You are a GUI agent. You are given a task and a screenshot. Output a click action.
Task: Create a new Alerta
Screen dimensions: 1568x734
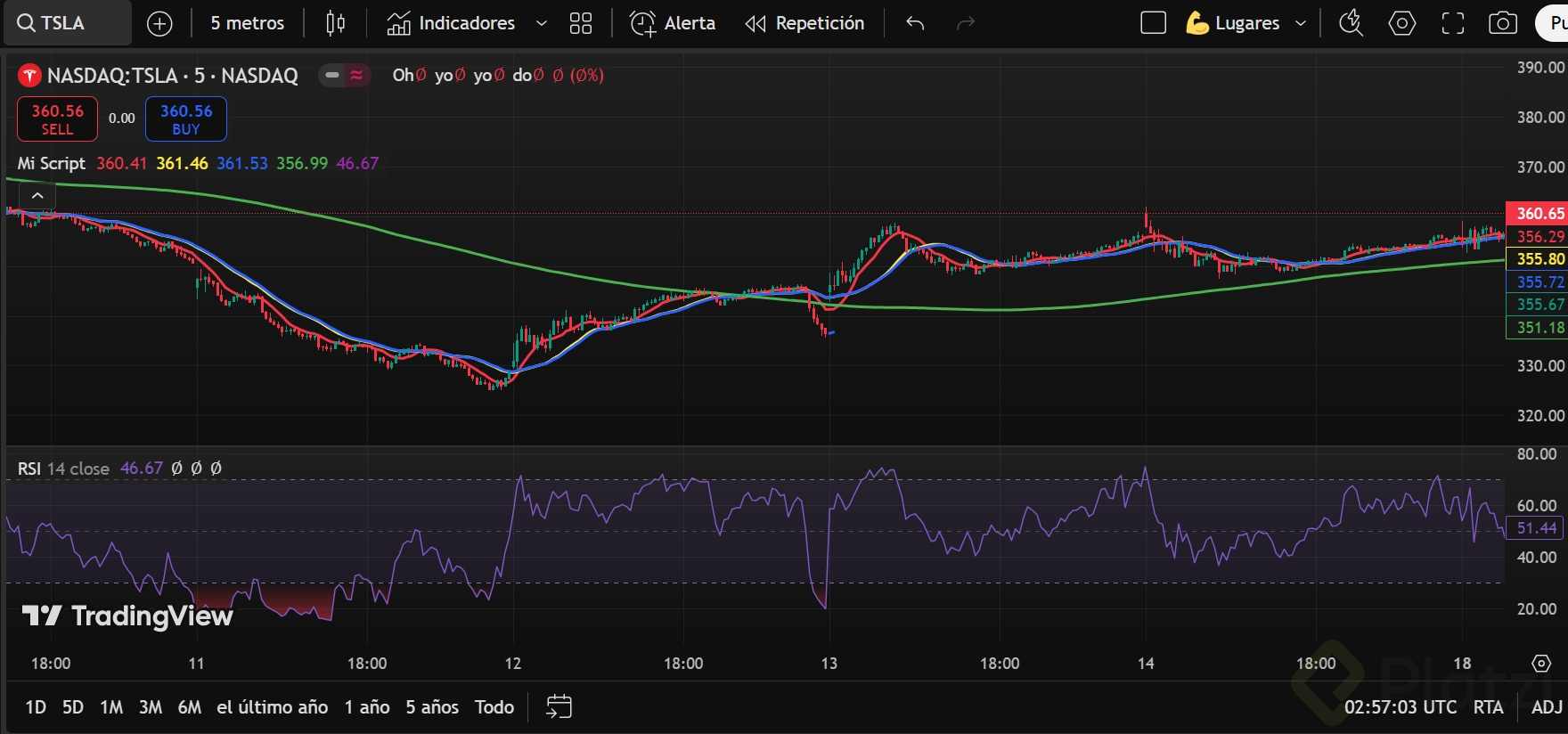673,23
